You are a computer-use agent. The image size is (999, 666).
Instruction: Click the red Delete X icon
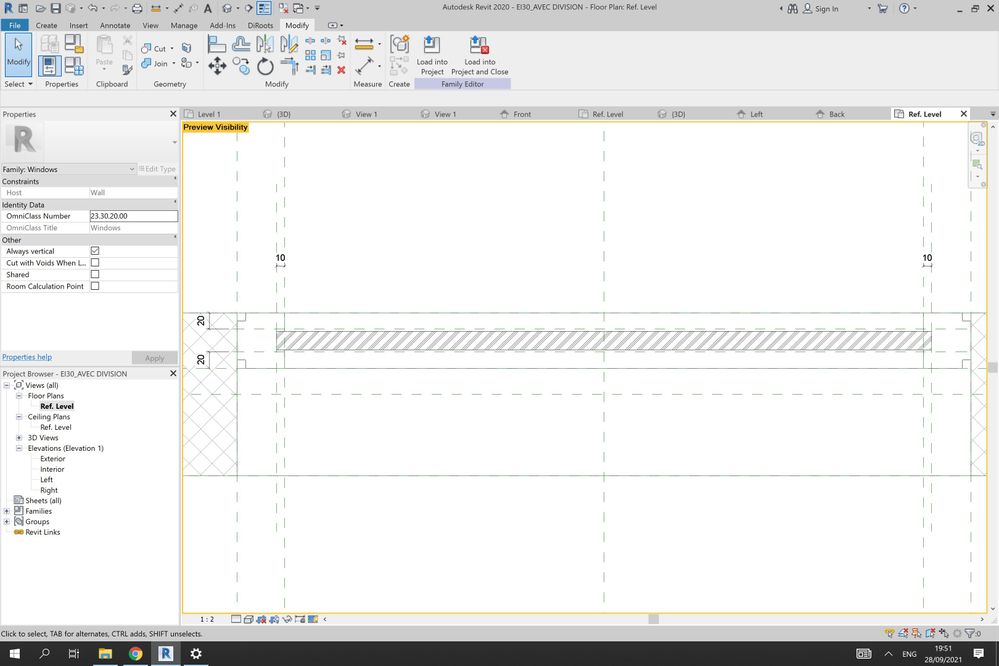pos(341,70)
